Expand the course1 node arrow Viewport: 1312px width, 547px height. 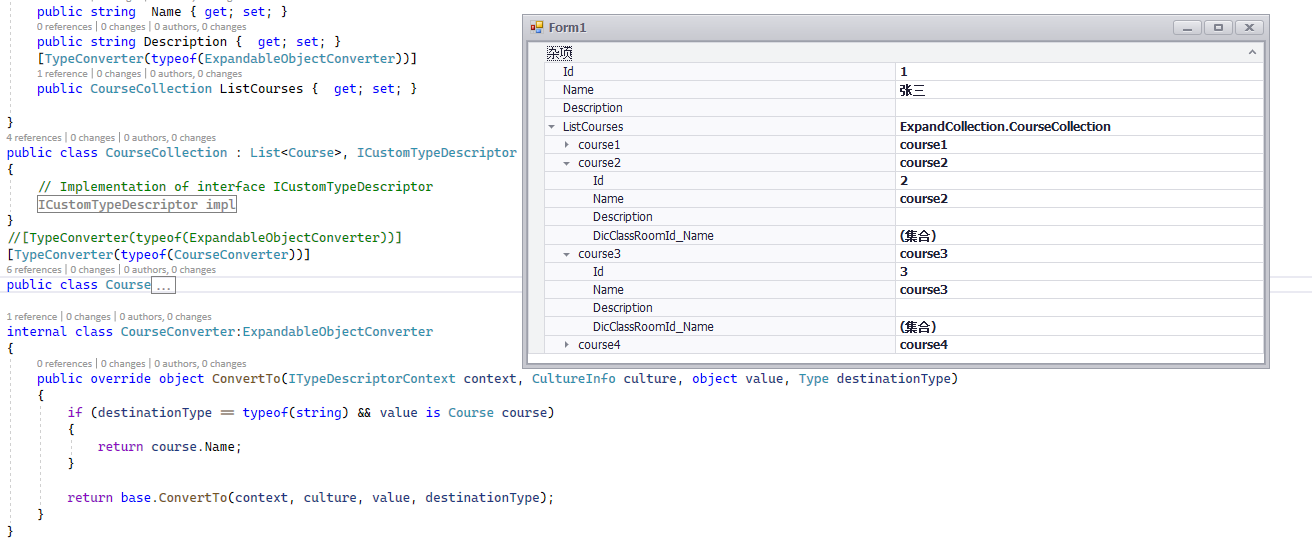(x=567, y=145)
